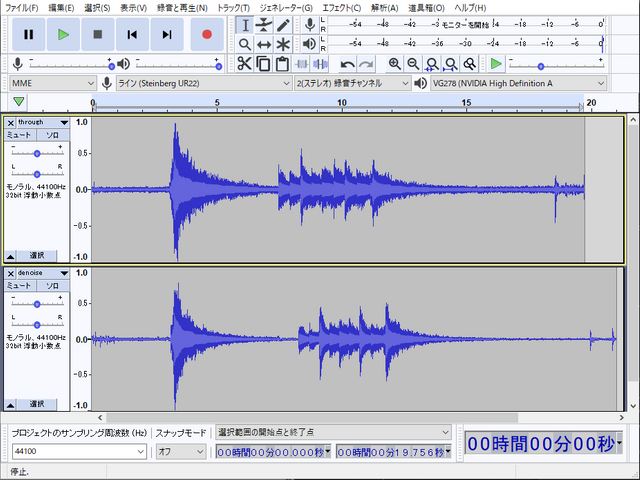Start recording with the Record button
This screenshot has width=640, height=480.
[207, 34]
